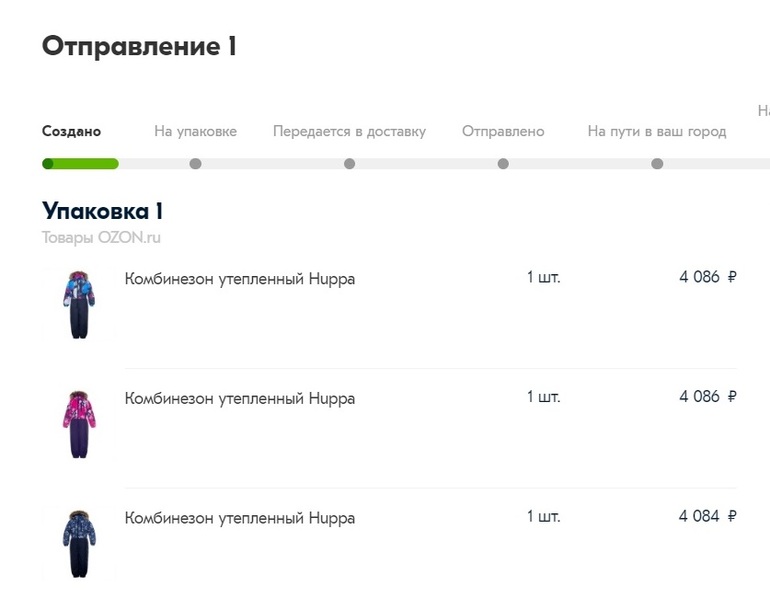Select the dot below Передается в доставку
The width and height of the screenshot is (770, 598).
tap(349, 164)
